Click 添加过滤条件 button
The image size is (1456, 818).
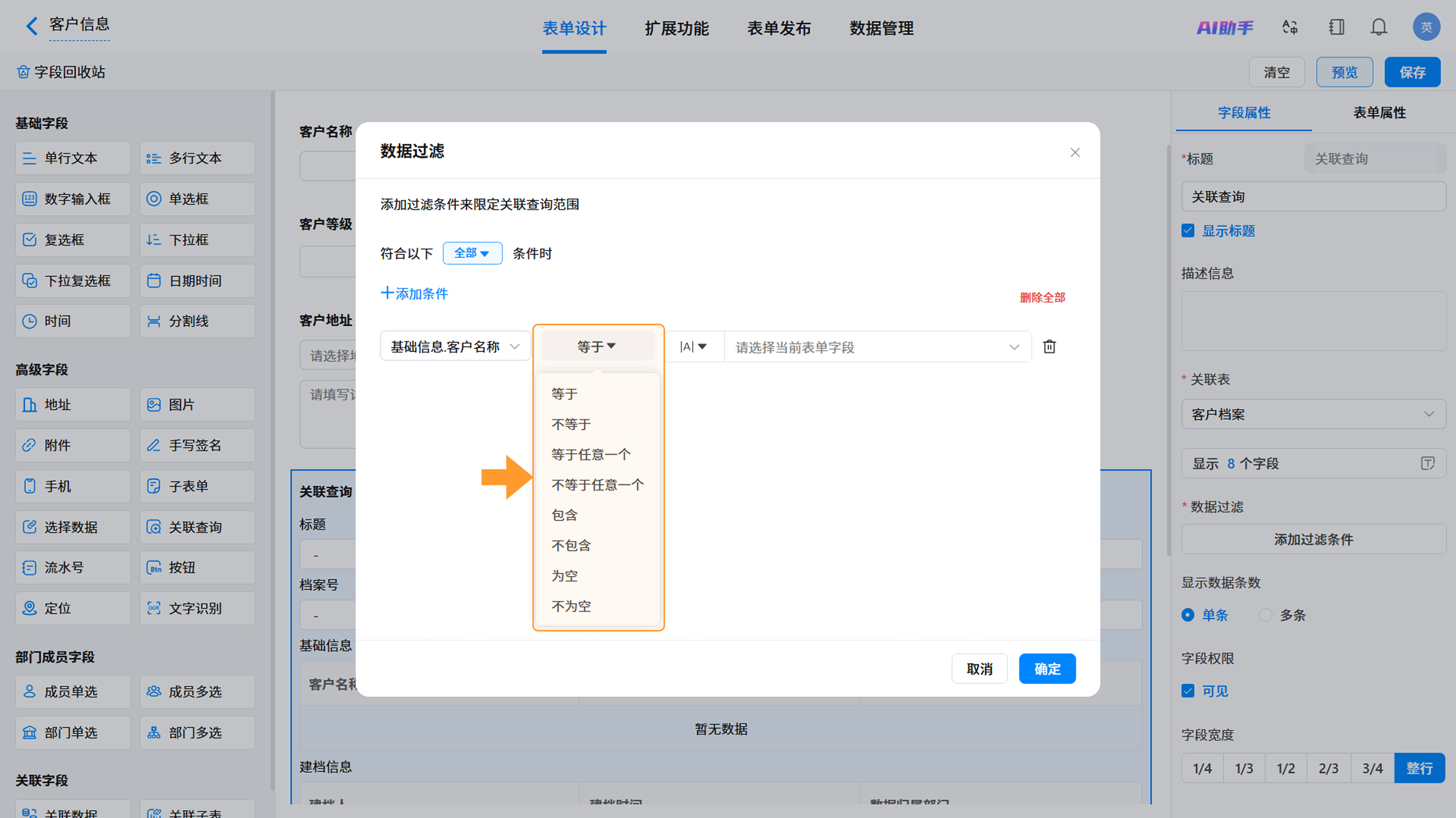tap(1313, 539)
